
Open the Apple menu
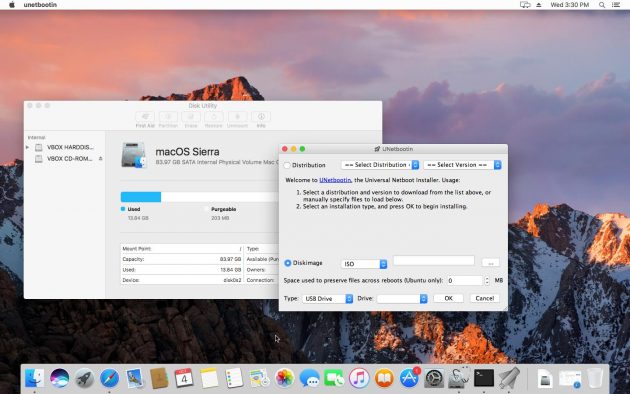(12, 5)
